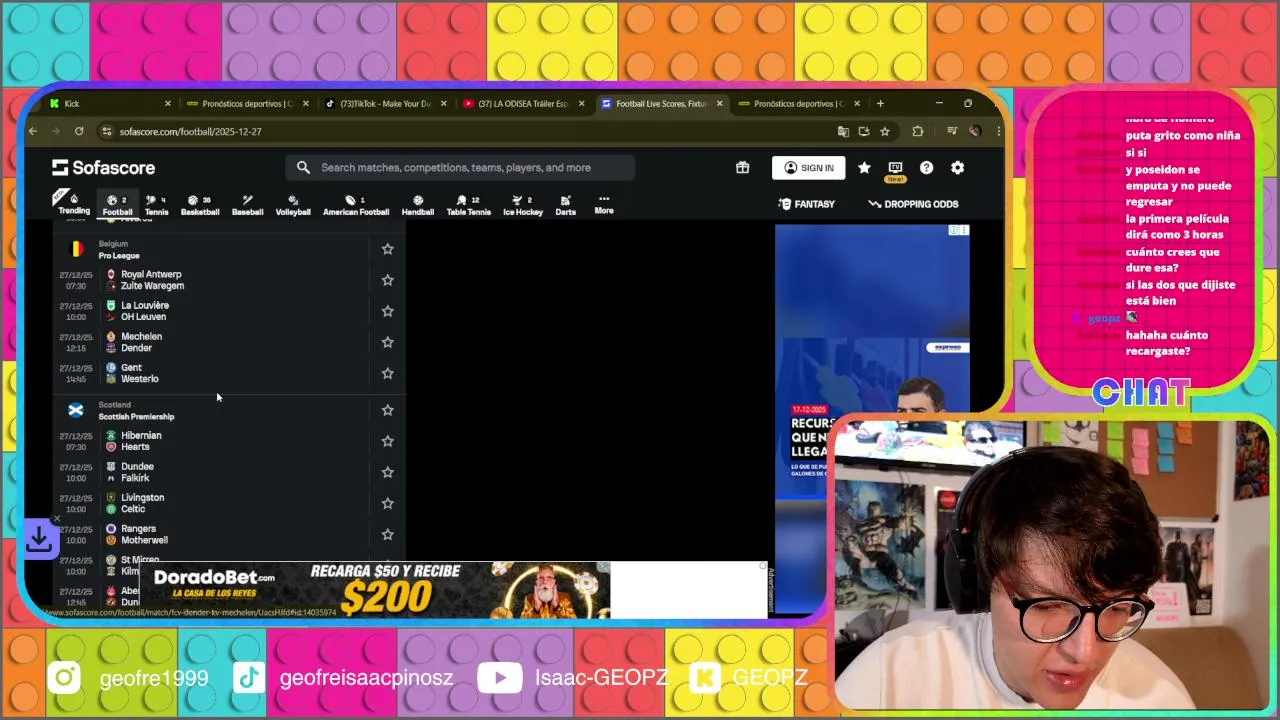
Task: Select the Football sport tab
Action: [117, 204]
